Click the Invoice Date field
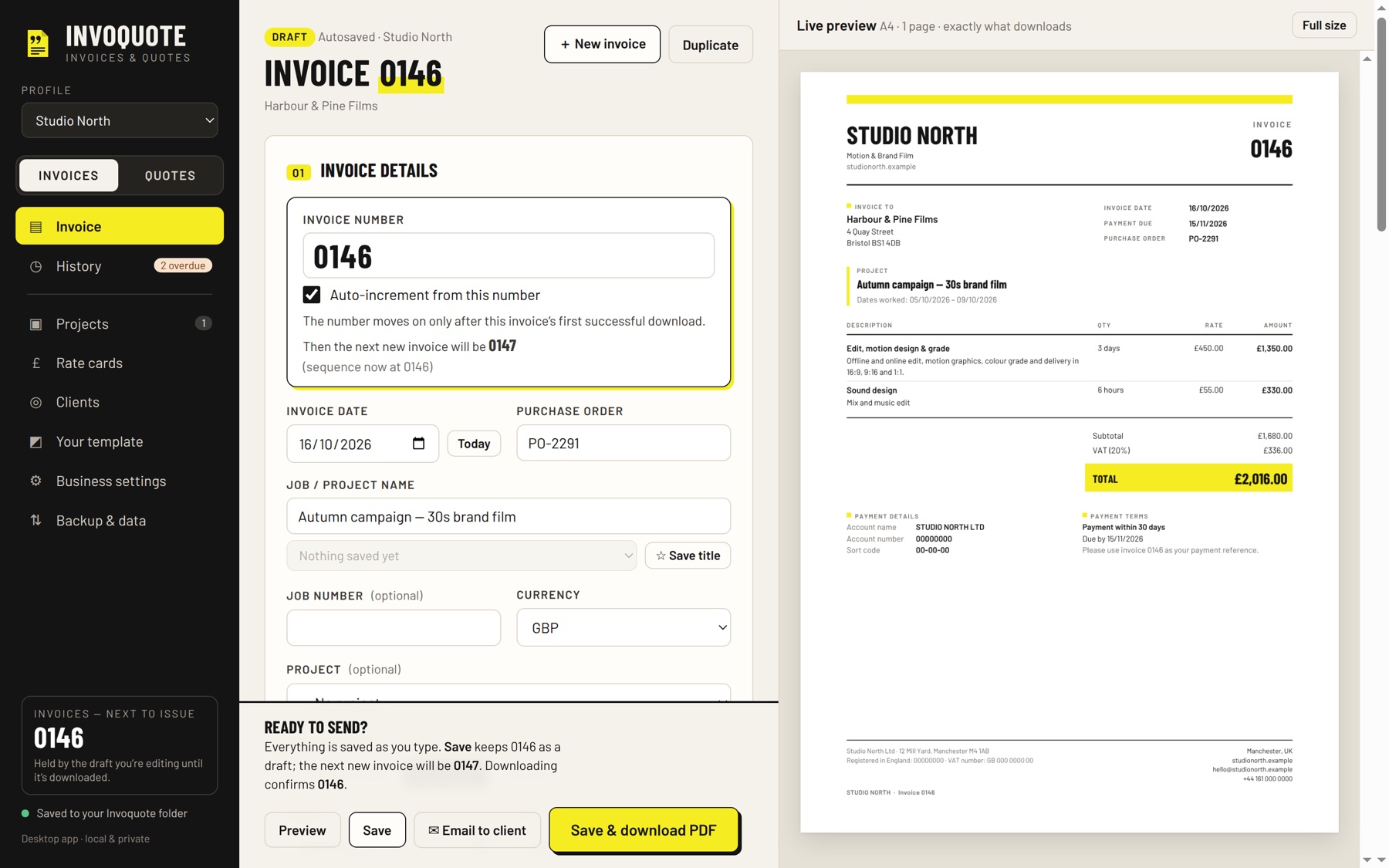The height and width of the screenshot is (868, 1389). pos(363,444)
